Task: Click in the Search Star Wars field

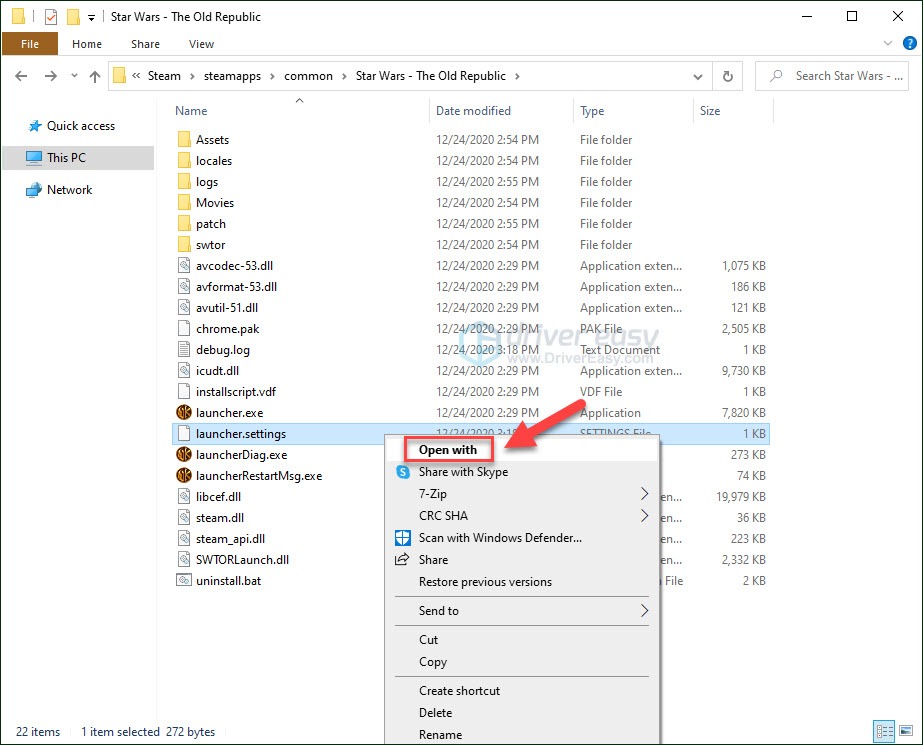Action: [832, 76]
